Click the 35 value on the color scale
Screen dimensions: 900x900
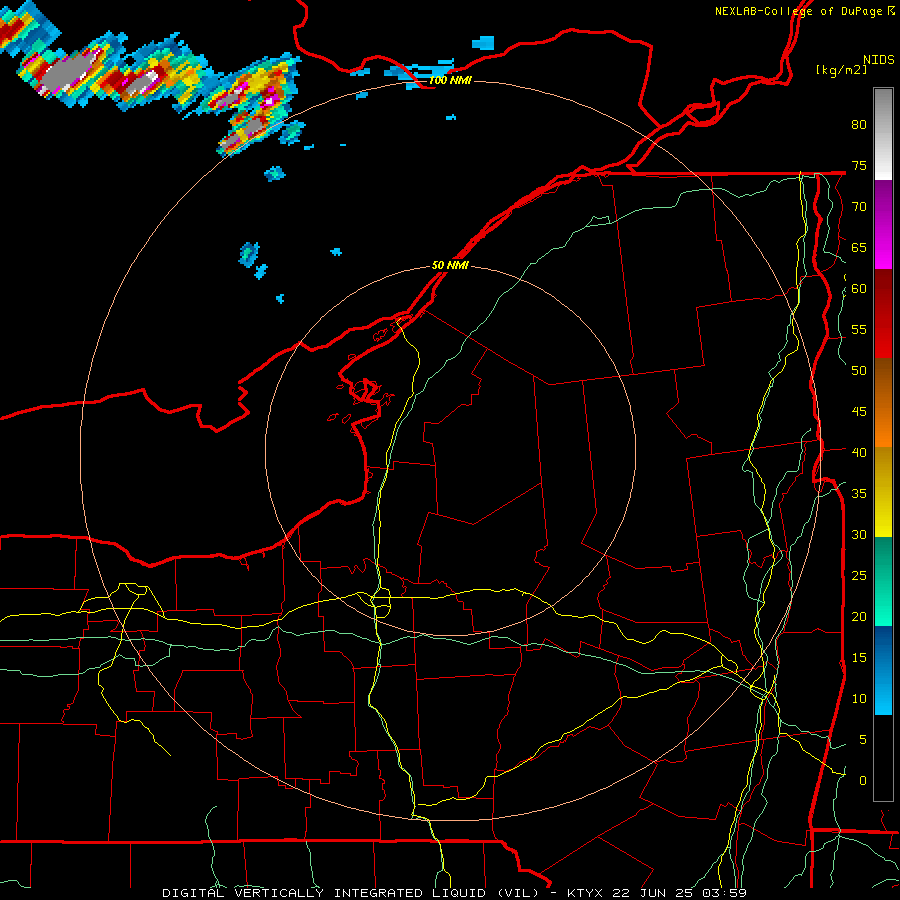(x=859, y=494)
